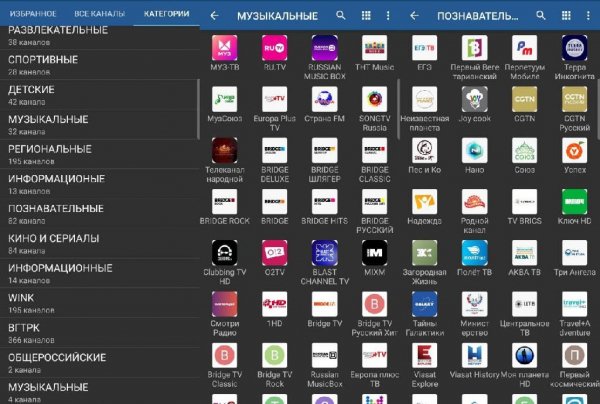Open the BLAST CHANNEL TV icon
The height and width of the screenshot is (404, 600).
click(324, 253)
